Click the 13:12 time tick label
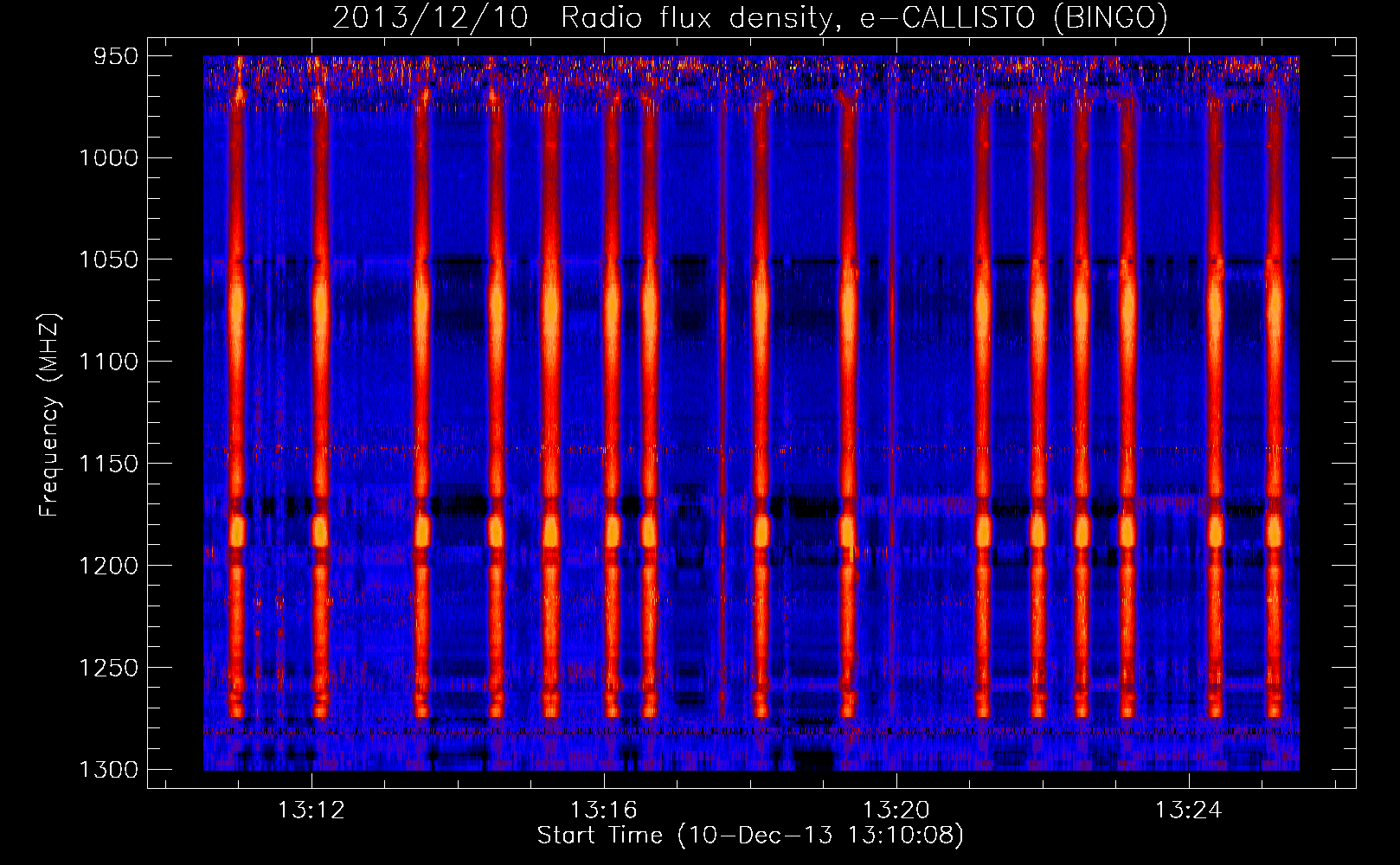 click(x=311, y=811)
